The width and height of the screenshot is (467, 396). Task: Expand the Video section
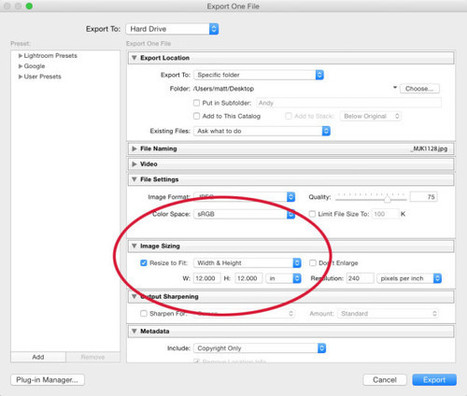pyautogui.click(x=134, y=164)
